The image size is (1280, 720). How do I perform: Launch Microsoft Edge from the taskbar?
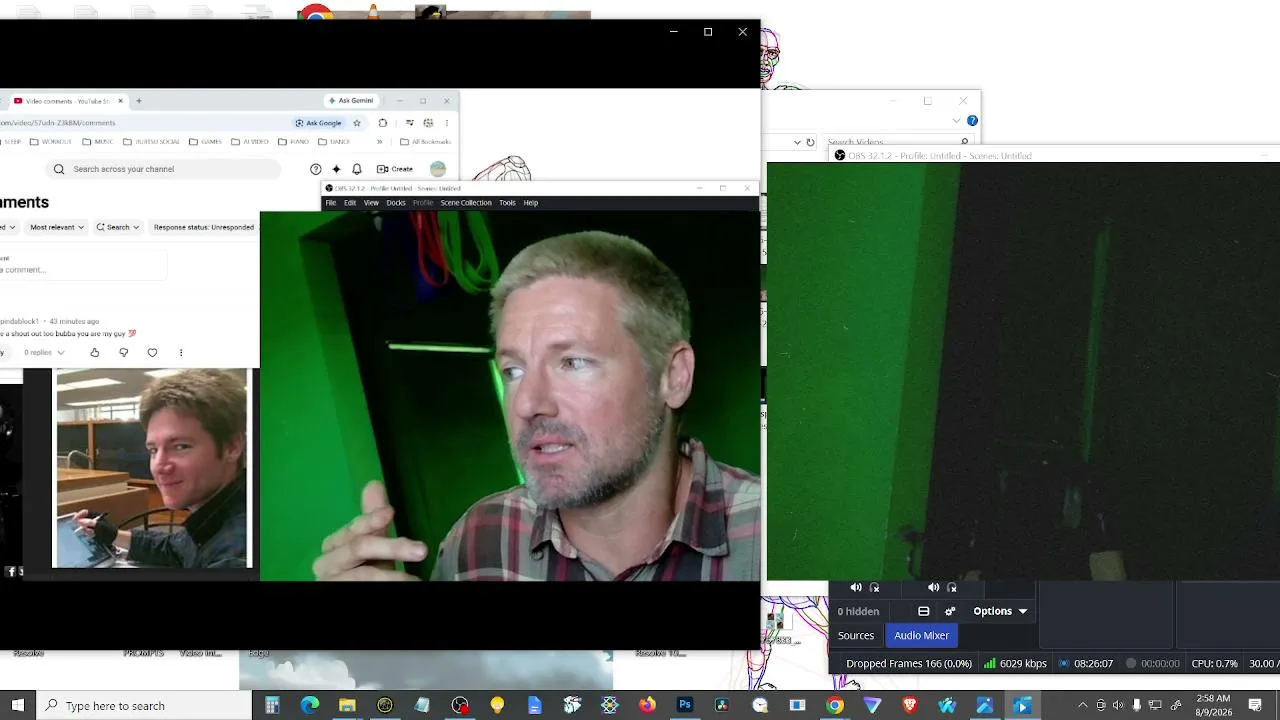point(310,705)
